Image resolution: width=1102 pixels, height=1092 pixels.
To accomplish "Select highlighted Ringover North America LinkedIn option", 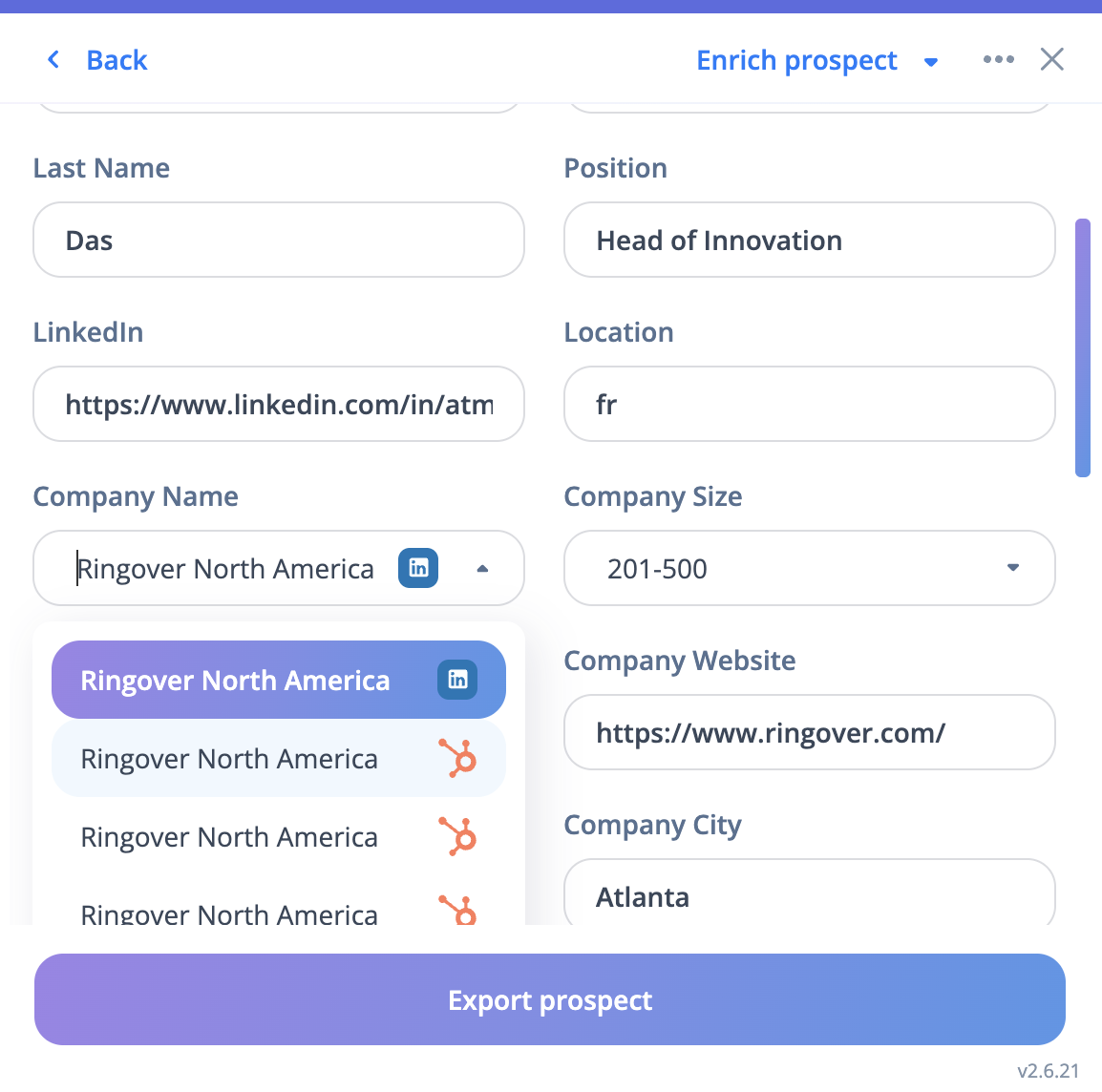I will click(x=236, y=680).
